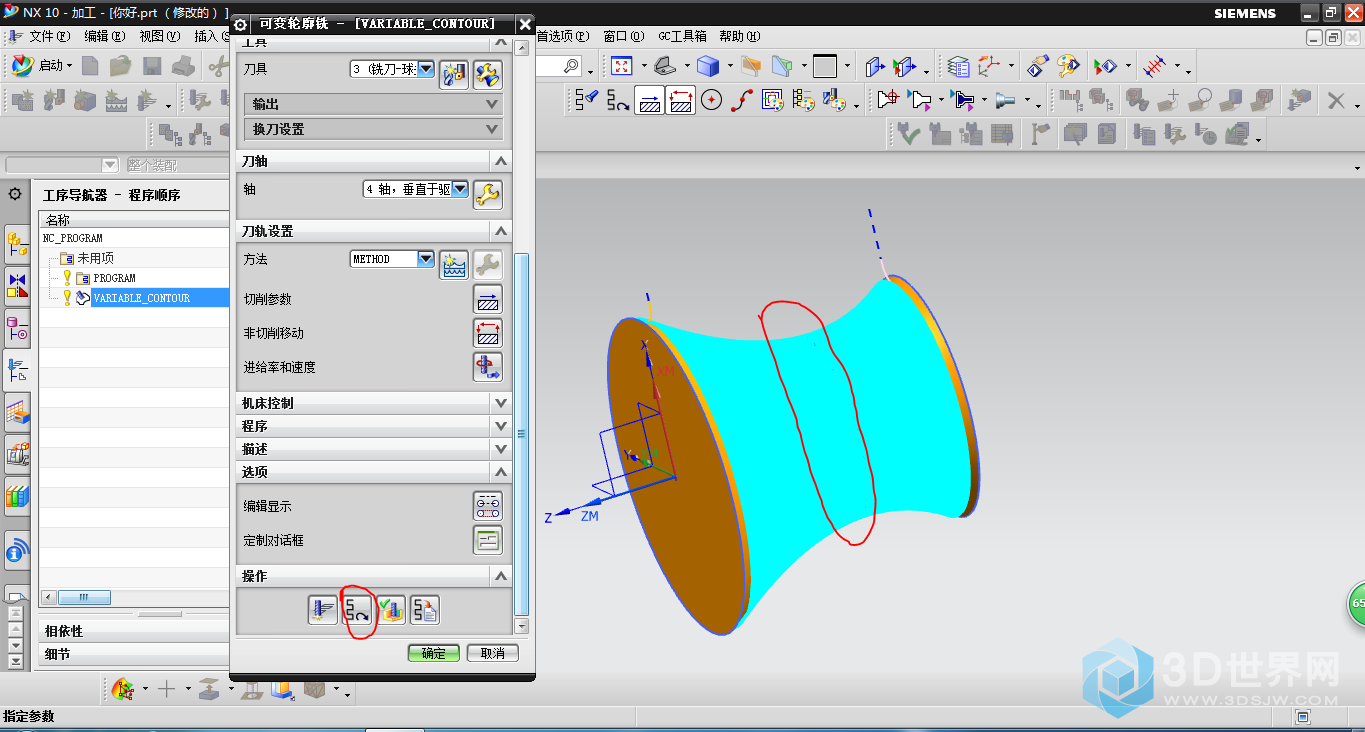Viewport: 1365px width, 732px height.
Task: Click the WCS orient toolbar icon
Action: (x=989, y=67)
